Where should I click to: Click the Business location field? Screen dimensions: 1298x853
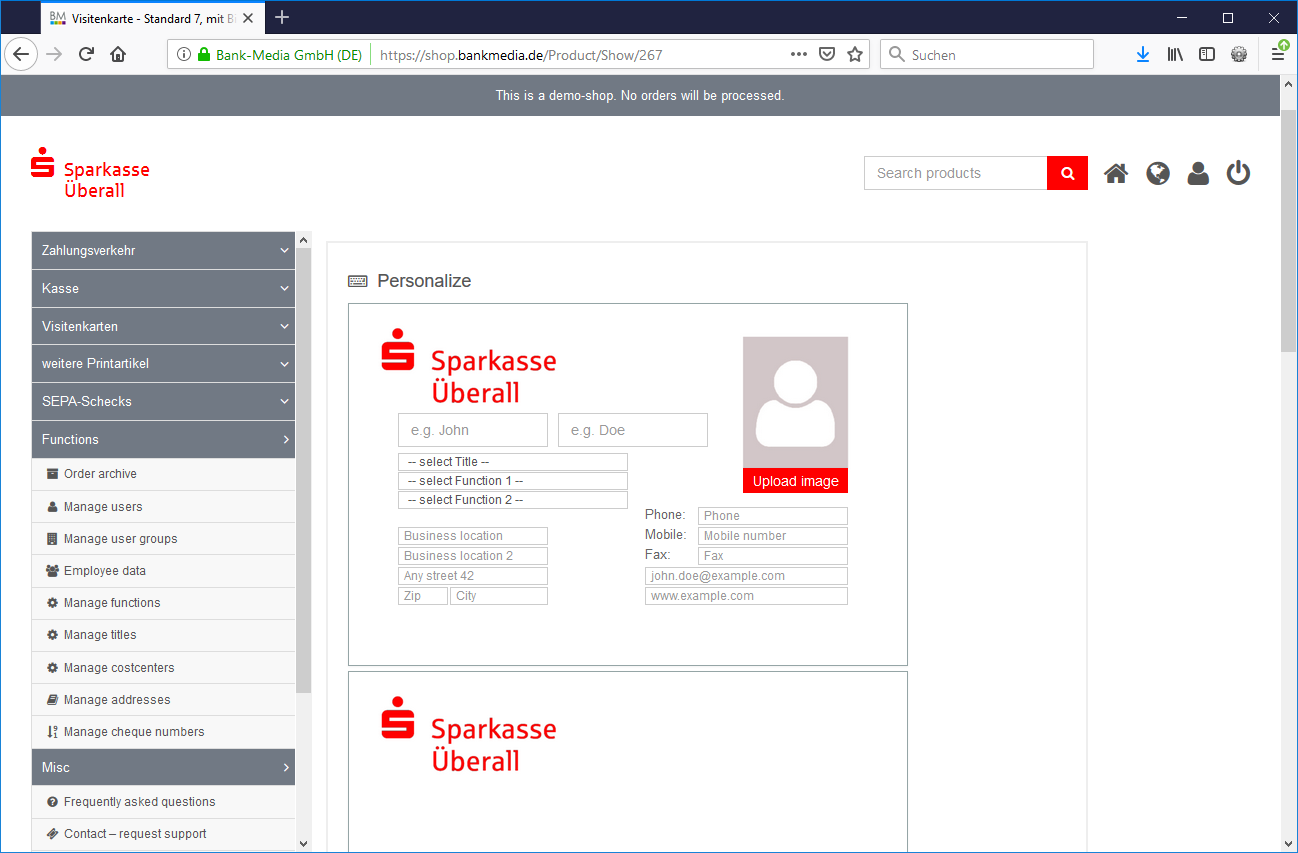pyautogui.click(x=473, y=536)
